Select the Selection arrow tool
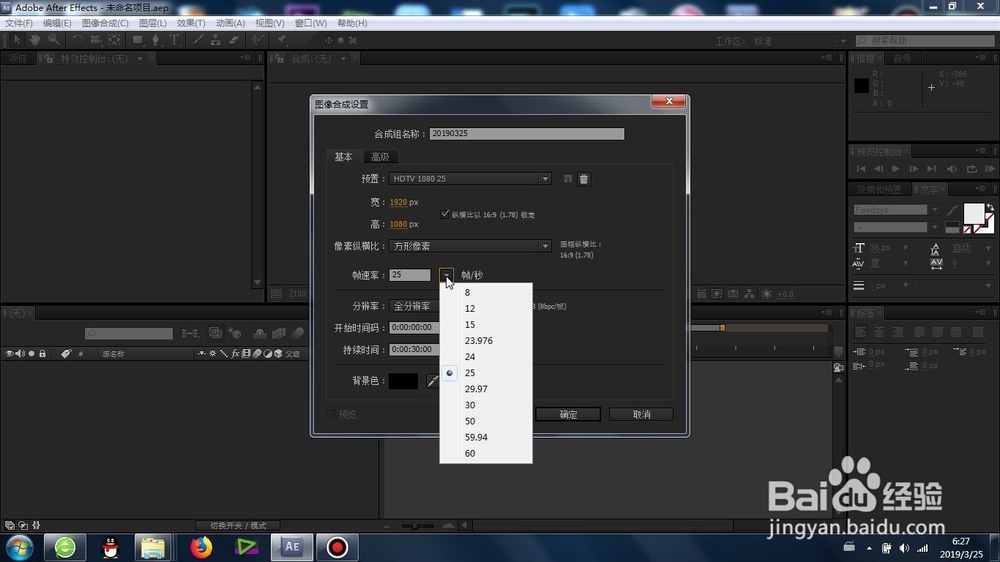This screenshot has height=562, width=1000. click(17, 40)
